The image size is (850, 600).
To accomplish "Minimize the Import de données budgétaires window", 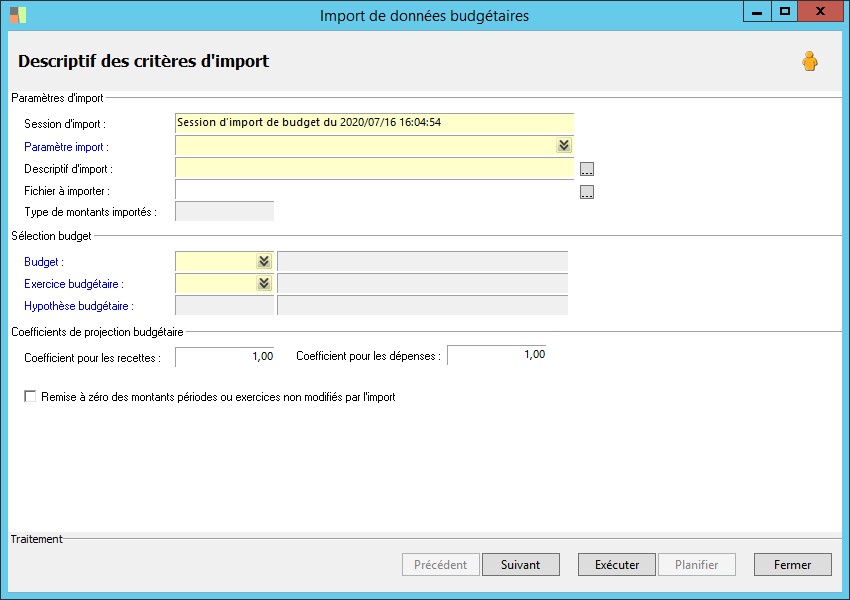I will [757, 11].
